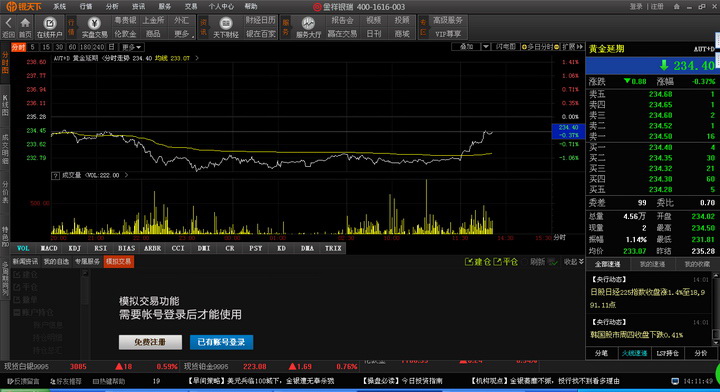Select the KDJ indicator tab
Image resolution: width=720 pixels, height=392 pixels.
click(x=74, y=248)
